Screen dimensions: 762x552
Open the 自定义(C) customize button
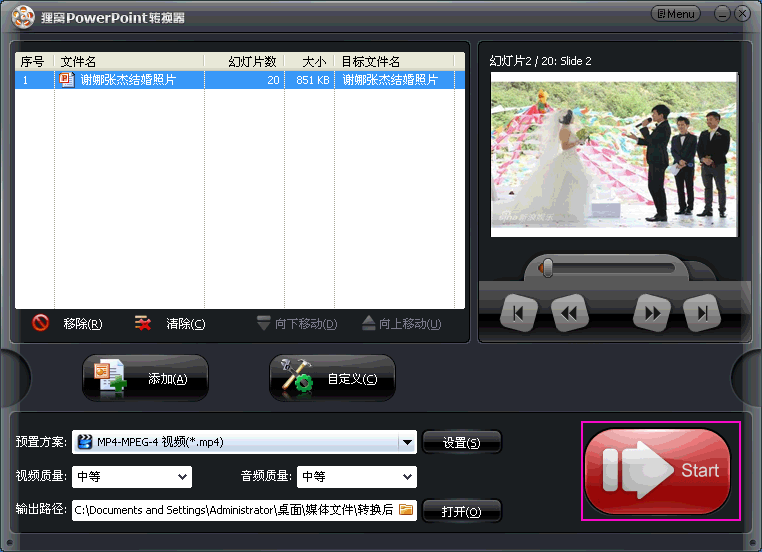[x=332, y=378]
